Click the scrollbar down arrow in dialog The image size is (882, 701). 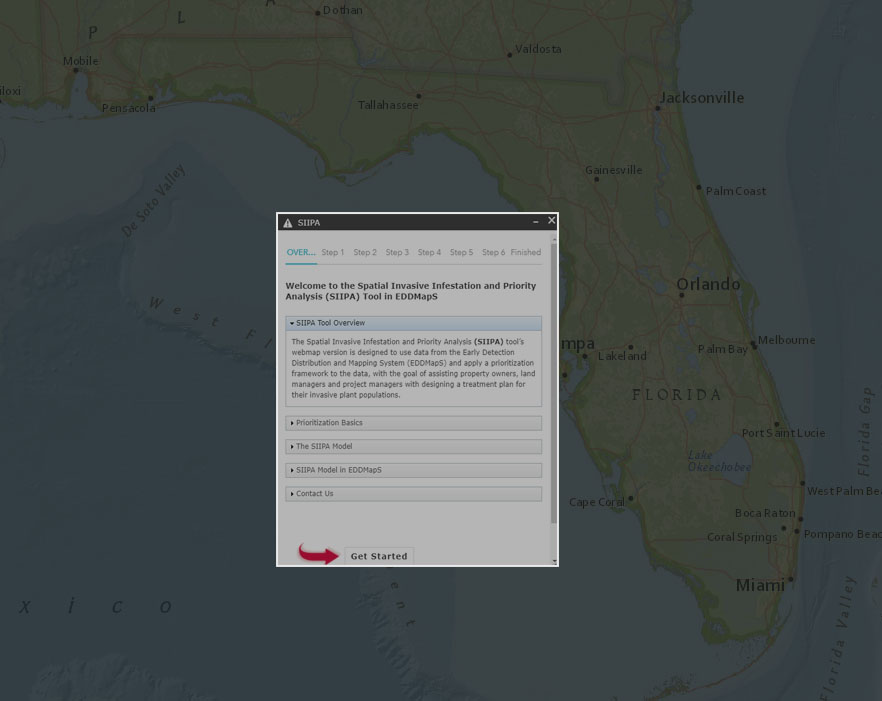click(x=554, y=562)
